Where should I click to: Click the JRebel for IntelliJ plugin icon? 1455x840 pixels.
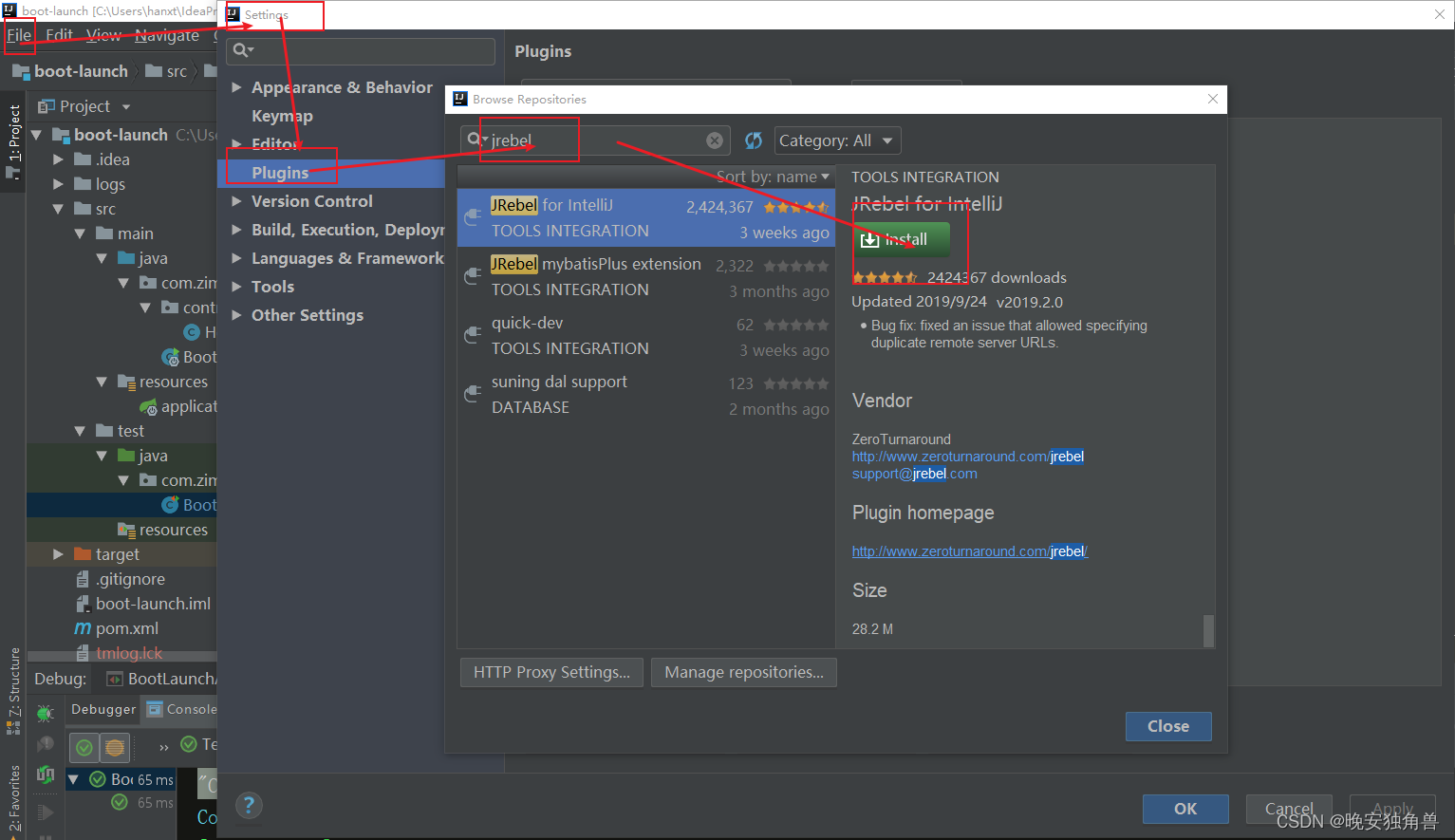pos(473,217)
